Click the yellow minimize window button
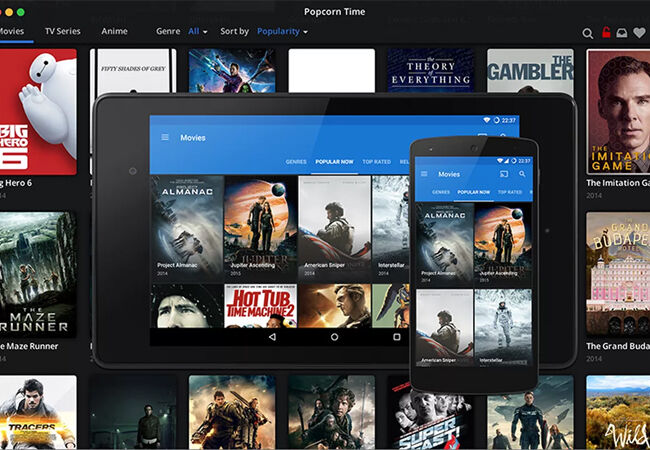The width and height of the screenshot is (650, 450). [9, 12]
